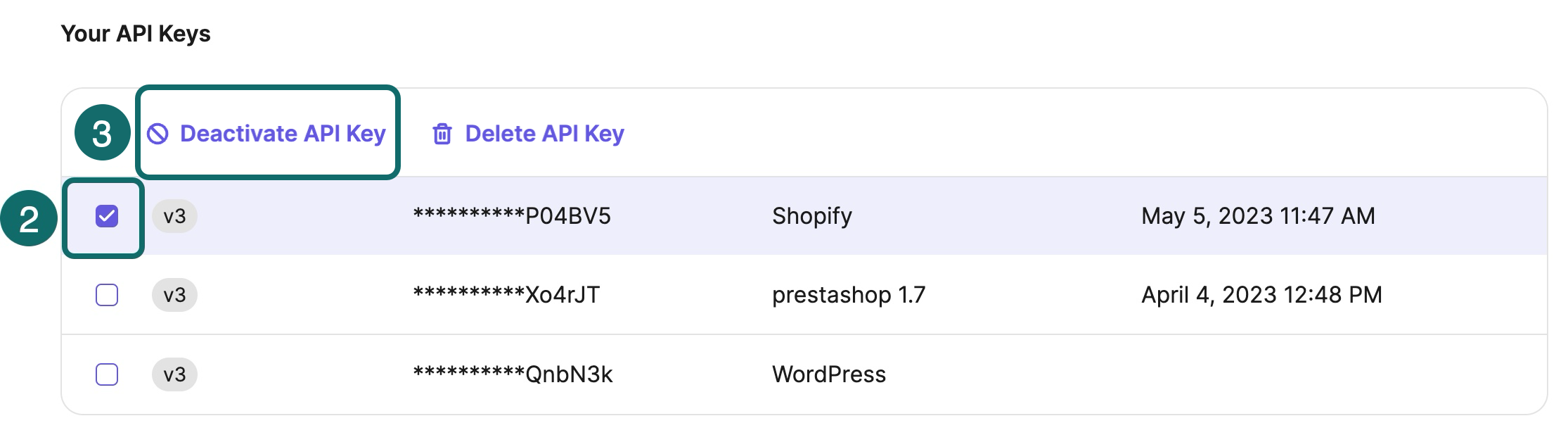
Task: Click the masked key ending in QnbN3k
Action: point(515,374)
